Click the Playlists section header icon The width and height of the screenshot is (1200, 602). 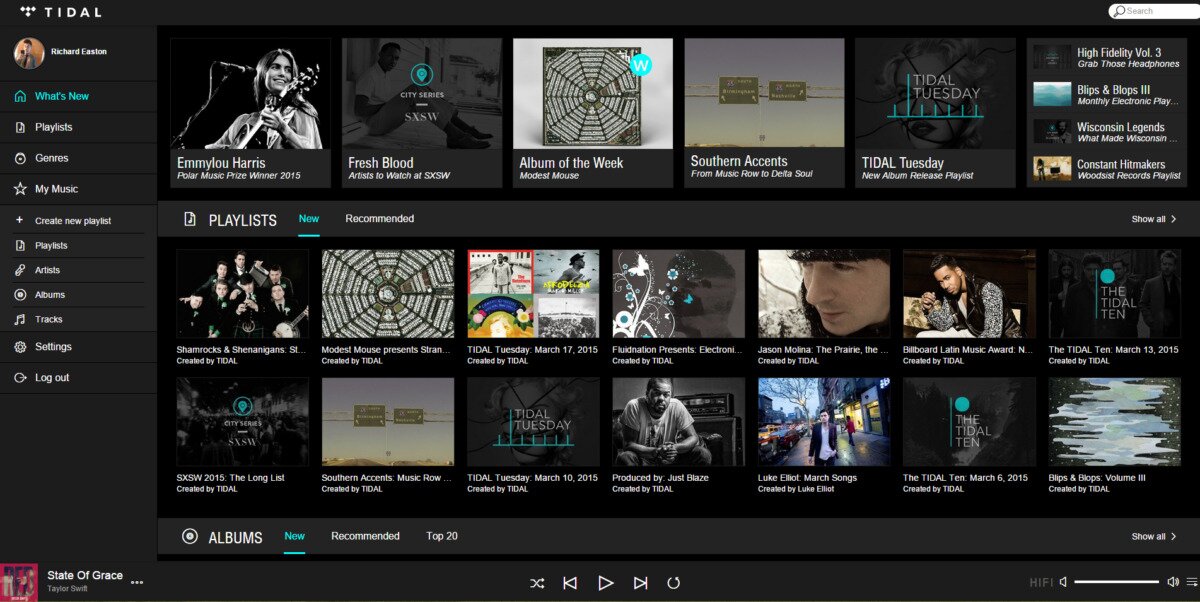(190, 219)
